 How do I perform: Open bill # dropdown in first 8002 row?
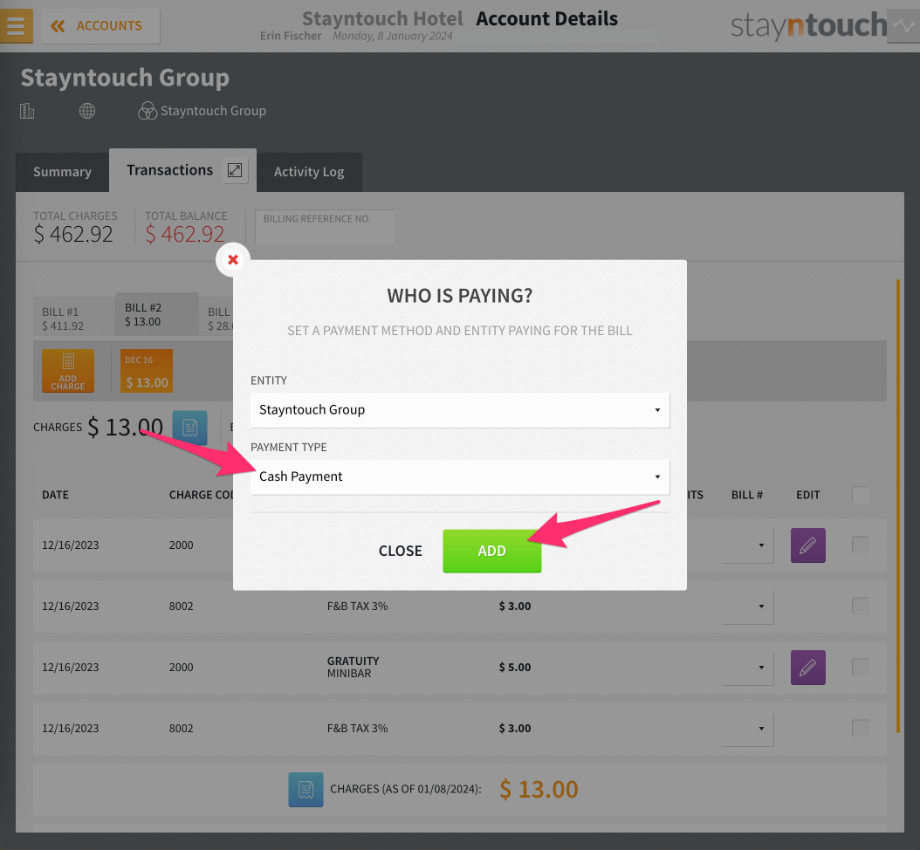point(748,607)
